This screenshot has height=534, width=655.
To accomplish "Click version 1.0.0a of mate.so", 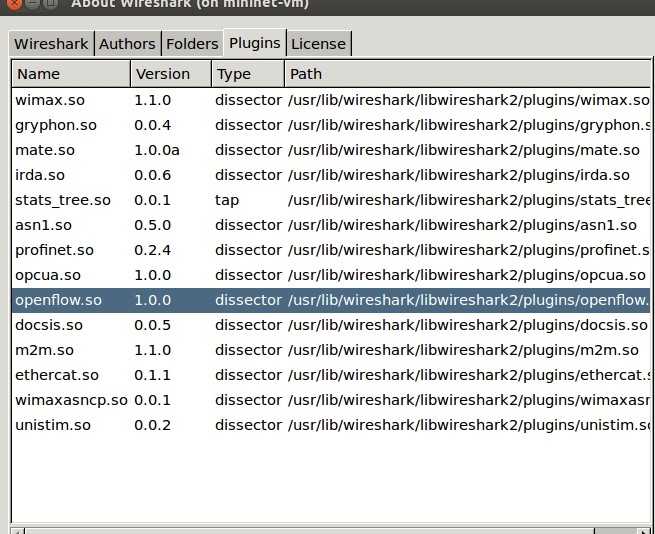I will (157, 150).
